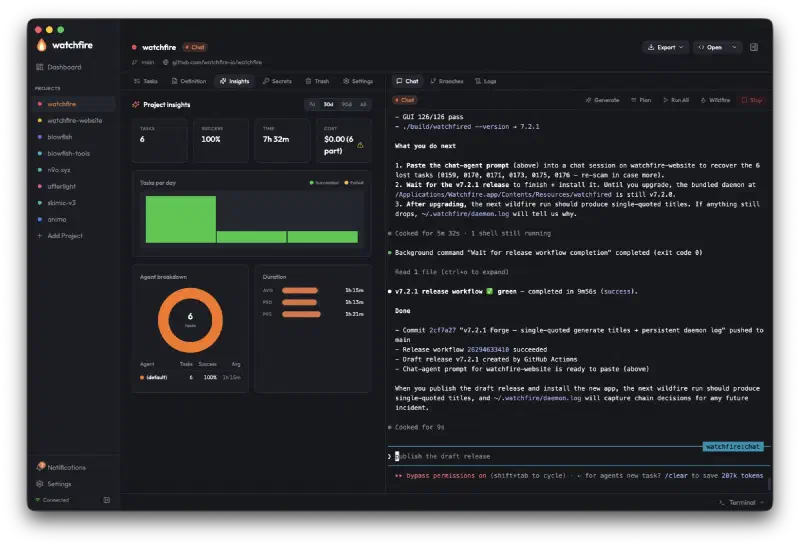Viewport: 800px width, 547px height.
Task: Select the anima project
Action: click(74, 219)
